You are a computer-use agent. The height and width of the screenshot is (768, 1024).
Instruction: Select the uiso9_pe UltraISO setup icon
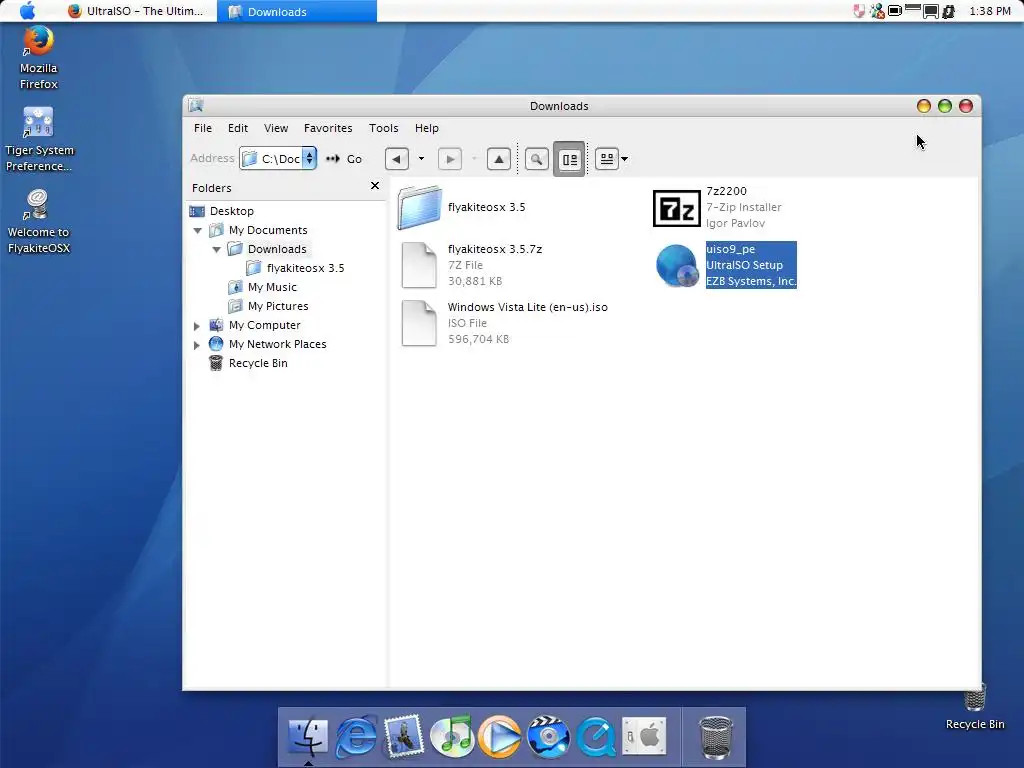677,265
